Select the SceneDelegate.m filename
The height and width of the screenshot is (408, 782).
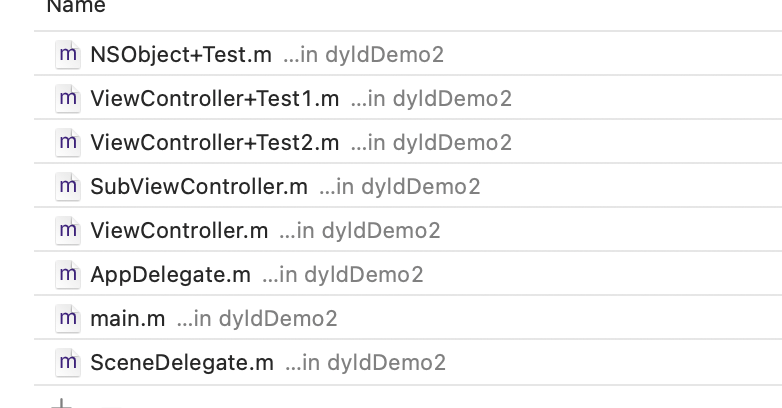(x=181, y=362)
